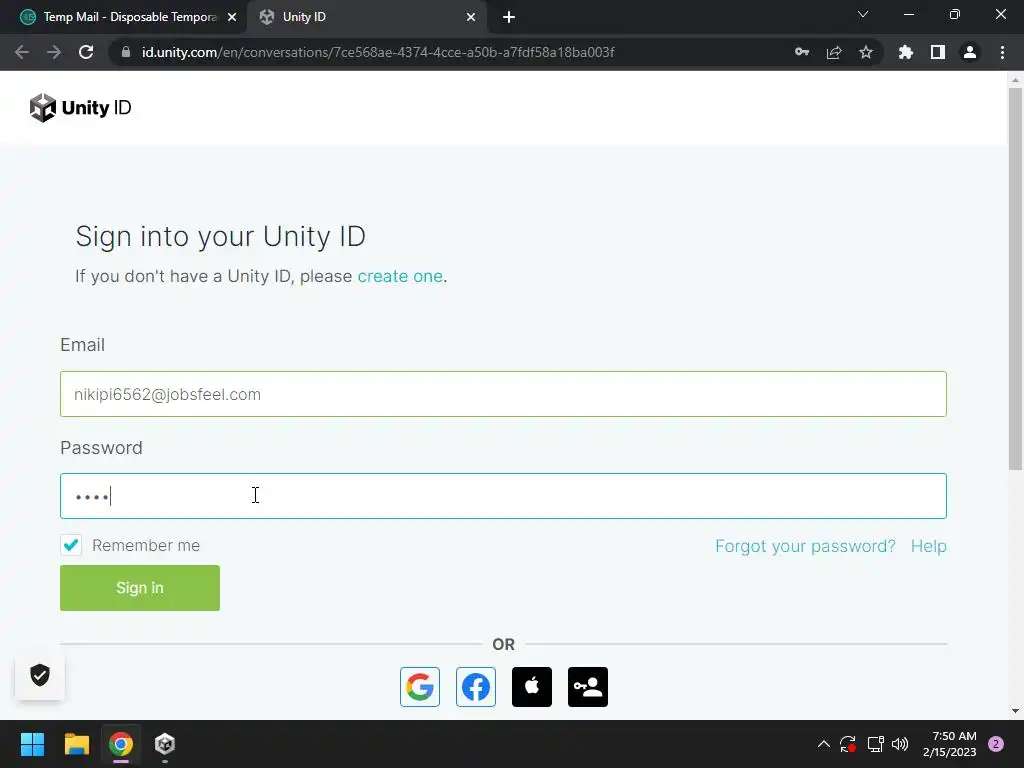Click the green Sign in button

click(x=140, y=588)
